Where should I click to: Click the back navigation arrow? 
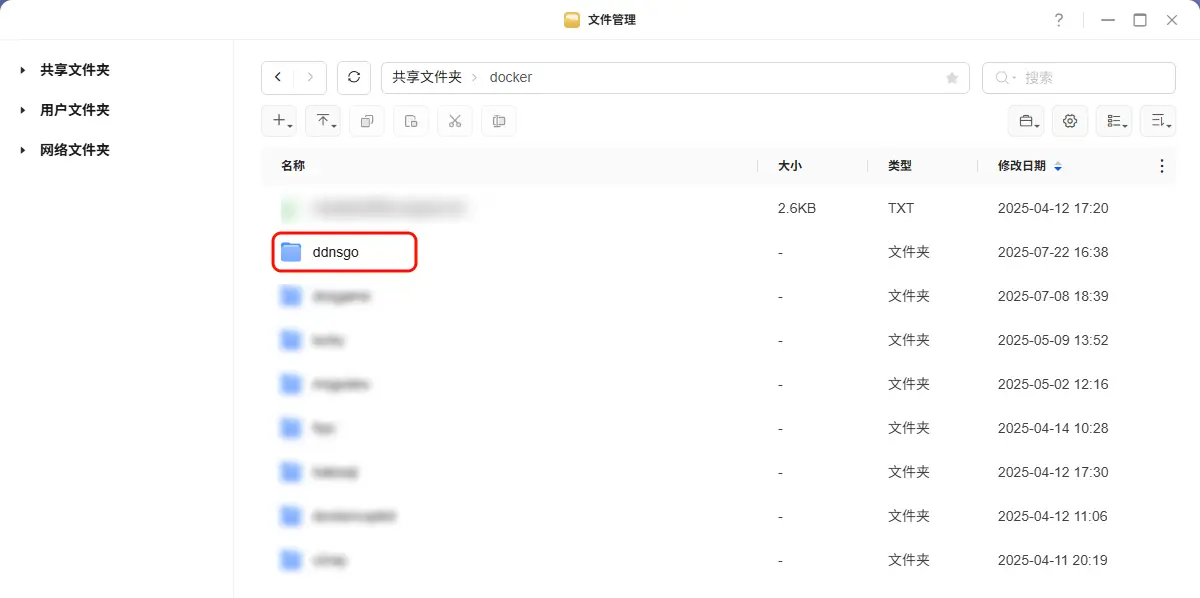[278, 77]
